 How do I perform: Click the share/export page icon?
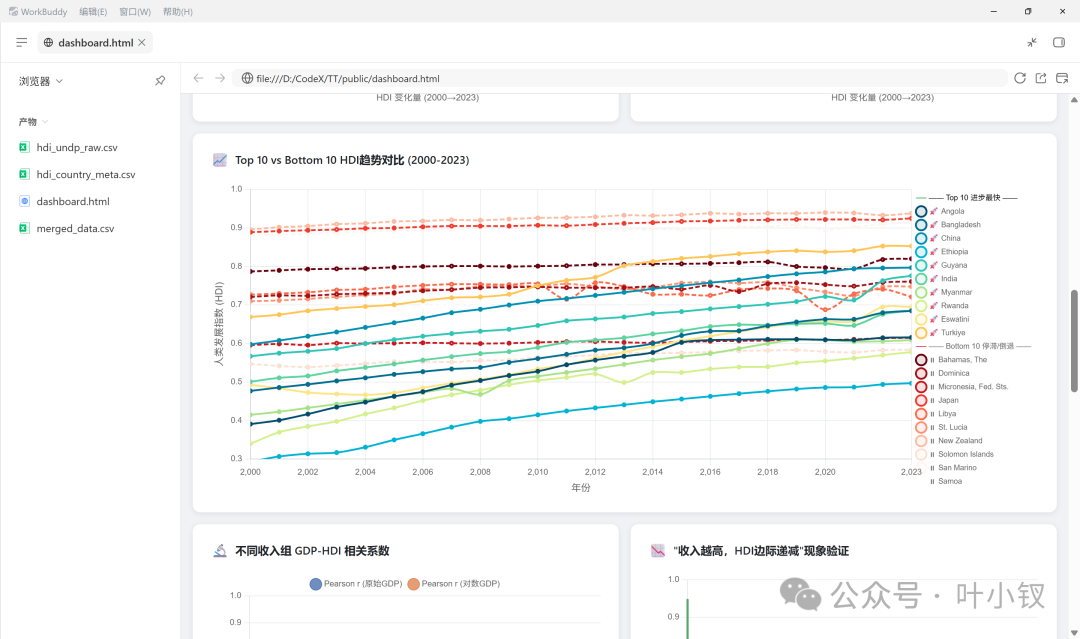point(1041,78)
